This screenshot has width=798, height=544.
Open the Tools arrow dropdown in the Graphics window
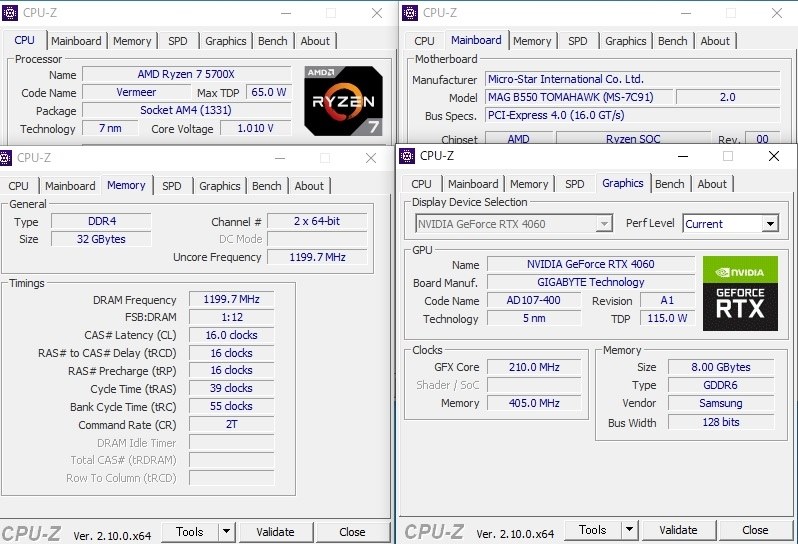coord(629,530)
